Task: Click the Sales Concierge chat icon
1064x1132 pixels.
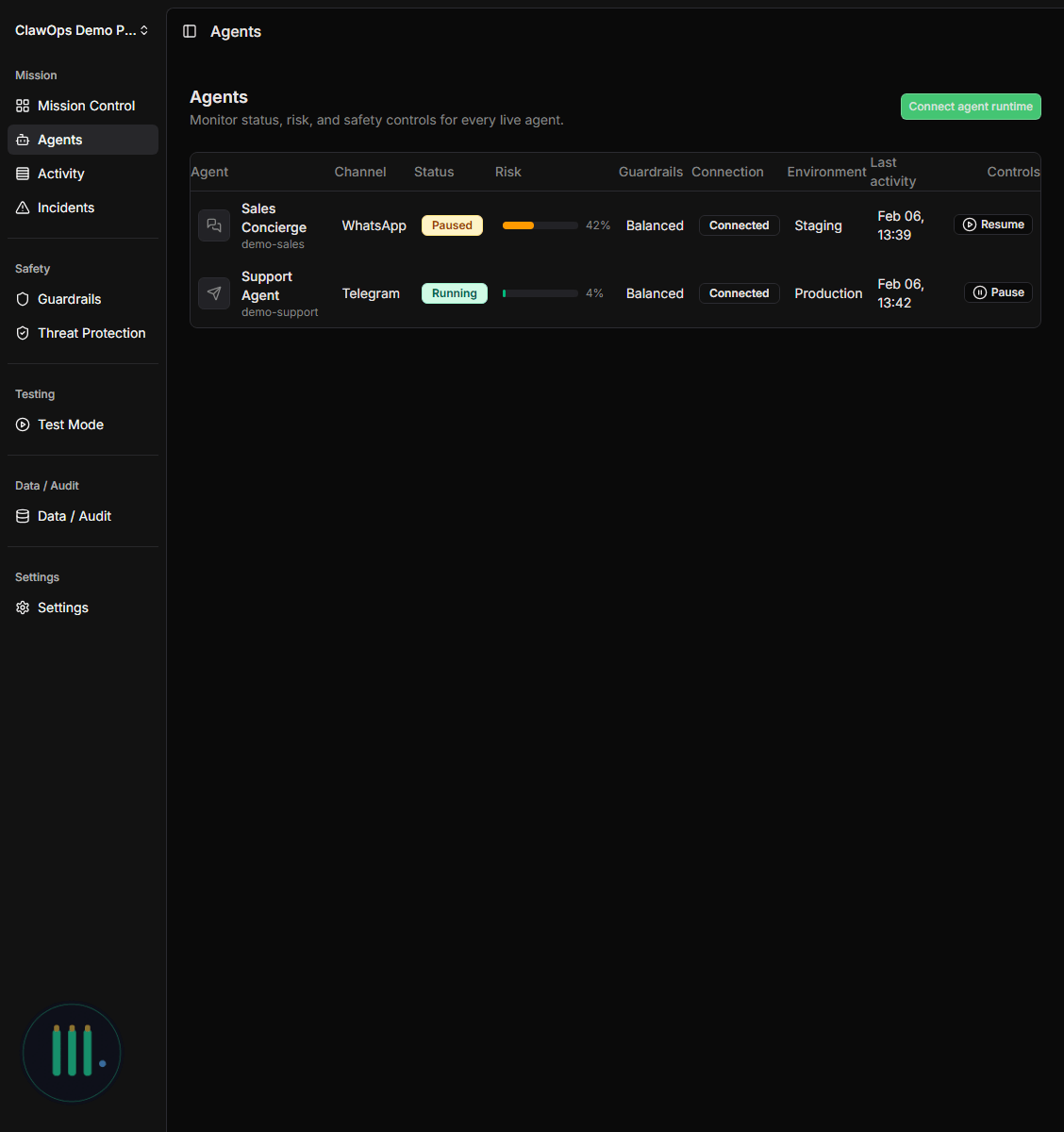Action: click(214, 225)
